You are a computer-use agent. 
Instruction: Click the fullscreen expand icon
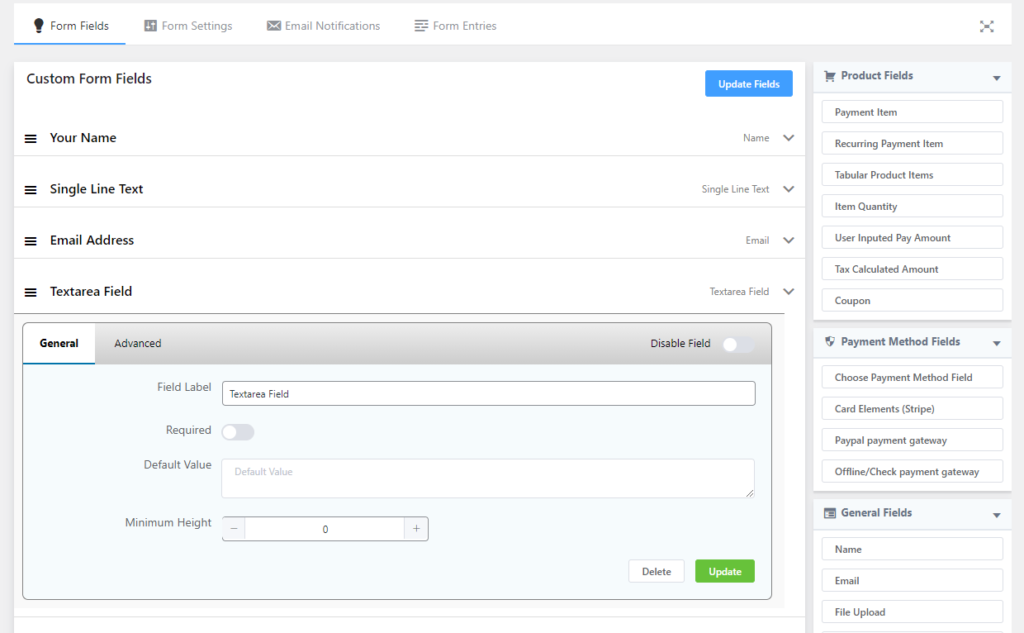(986, 26)
